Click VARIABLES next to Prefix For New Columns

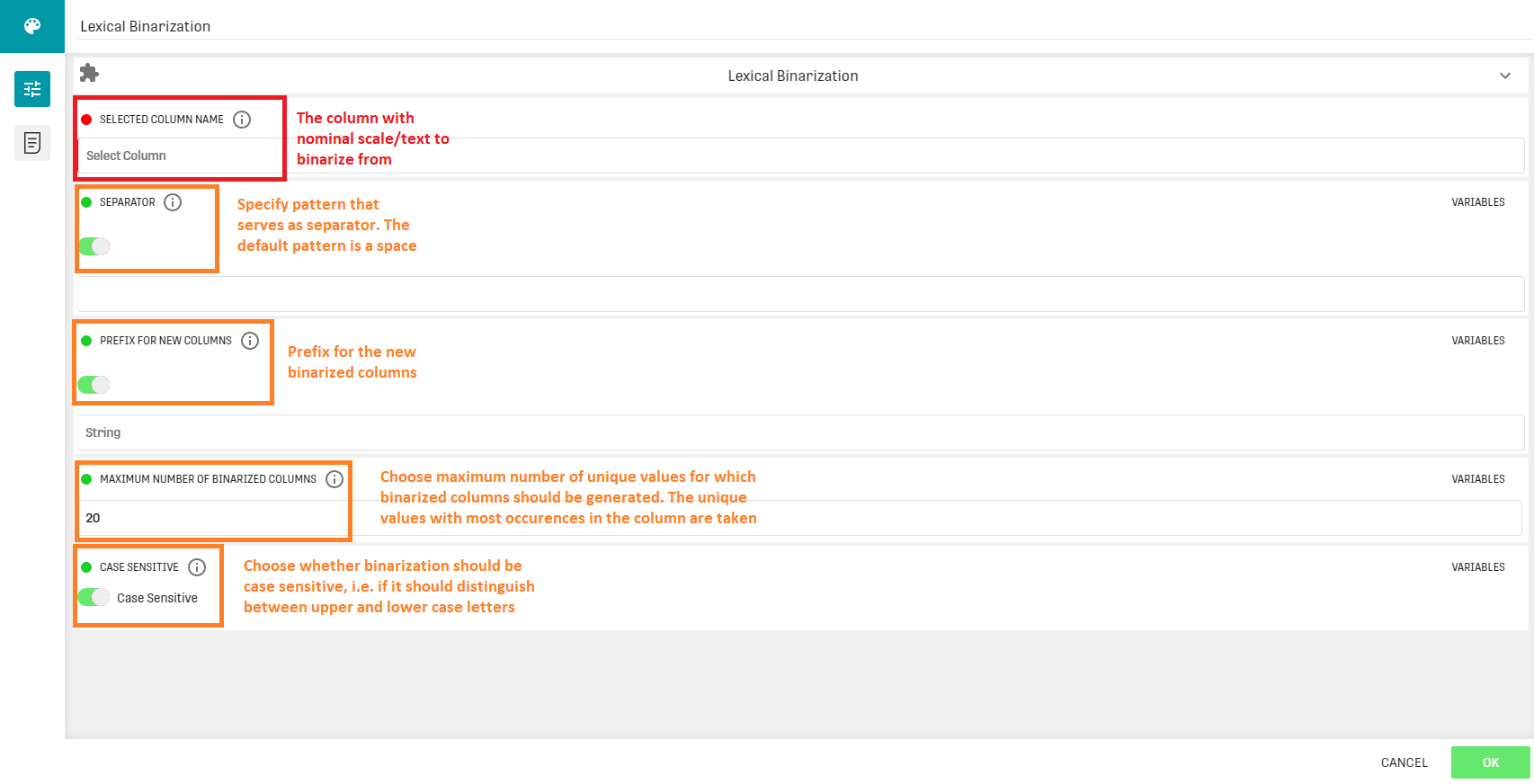tap(1477, 341)
